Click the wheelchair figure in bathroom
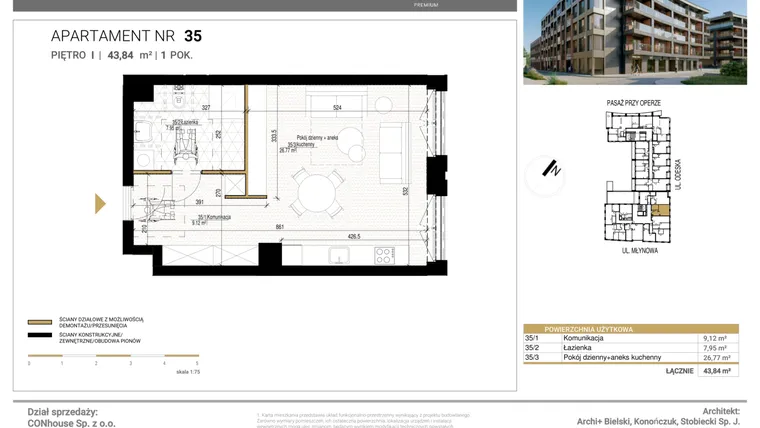Image resolution: width=760 pixels, height=428 pixels. [x=185, y=144]
